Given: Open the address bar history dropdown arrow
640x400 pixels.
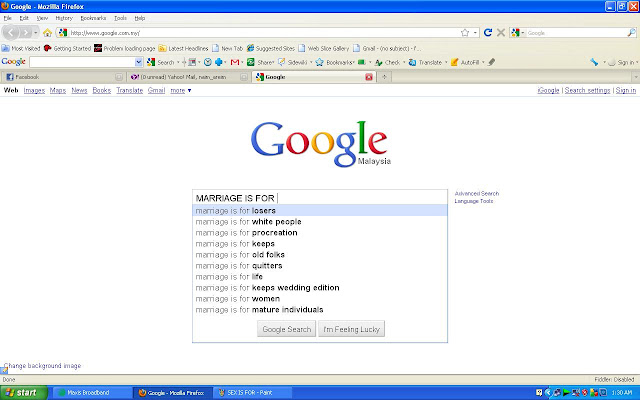Looking at the screenshot, I should [475, 33].
